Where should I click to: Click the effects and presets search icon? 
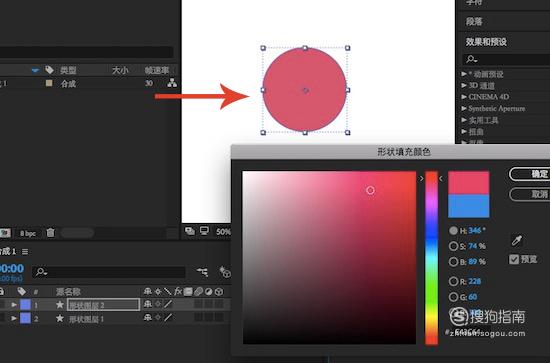point(471,59)
